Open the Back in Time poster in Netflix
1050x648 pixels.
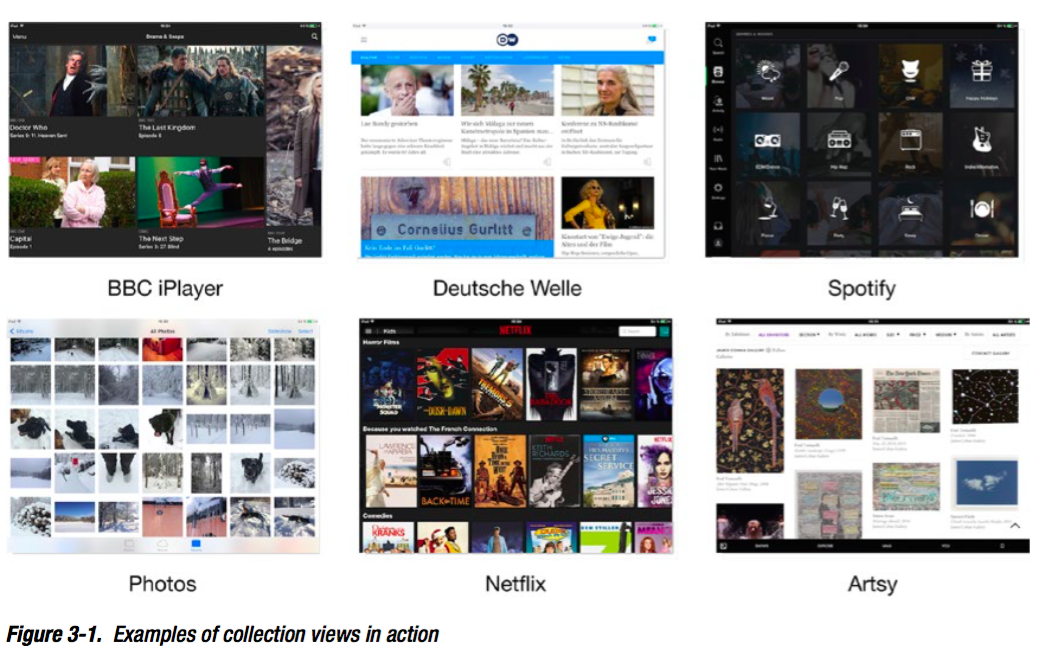(445, 471)
